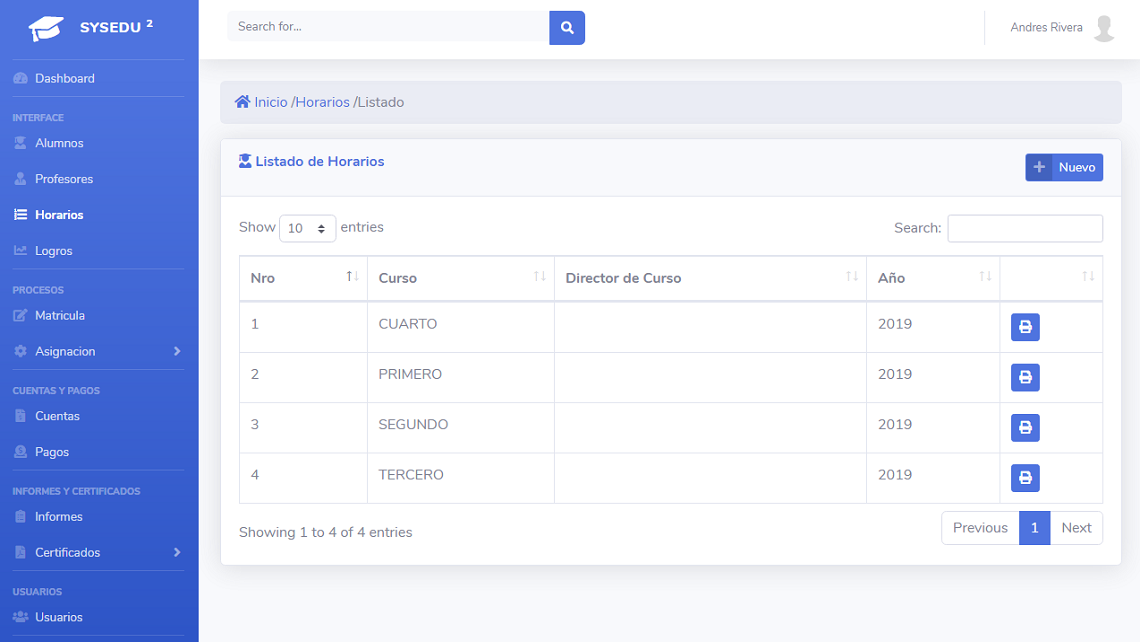The image size is (1140, 642).
Task: Click the magnifying glass search button
Action: pyautogui.click(x=567, y=28)
